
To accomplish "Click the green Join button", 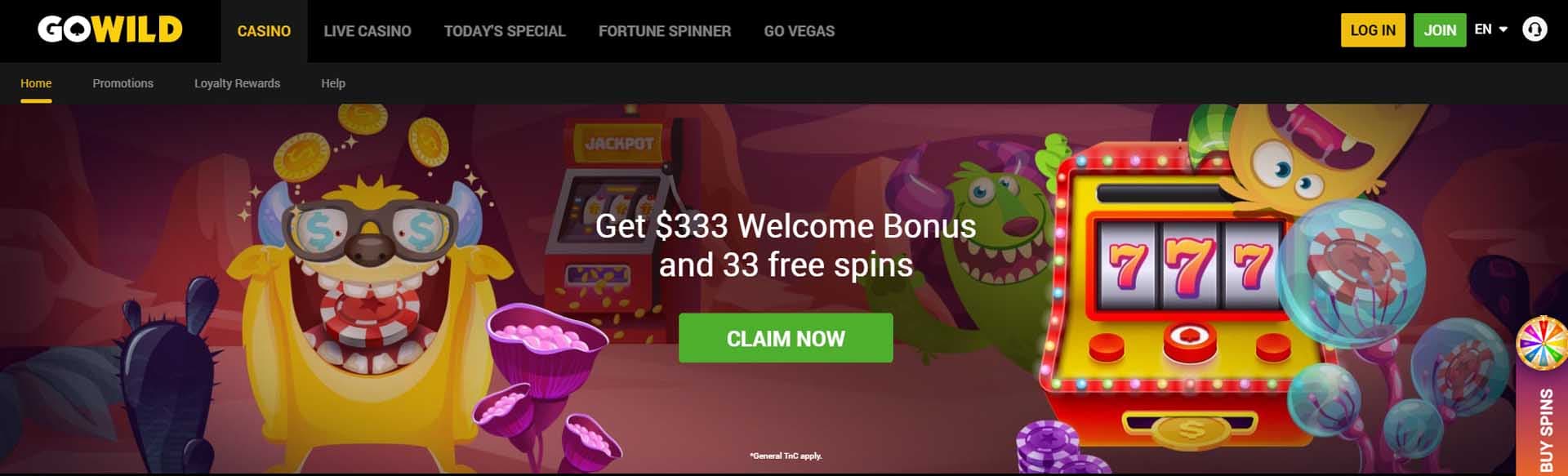I will click(x=1440, y=30).
